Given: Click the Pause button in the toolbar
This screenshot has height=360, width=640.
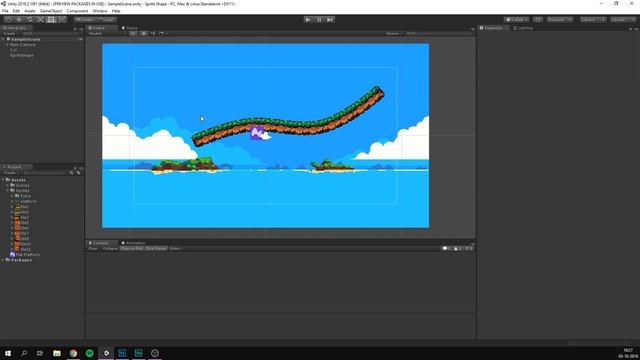Looking at the screenshot, I should tap(319, 20).
